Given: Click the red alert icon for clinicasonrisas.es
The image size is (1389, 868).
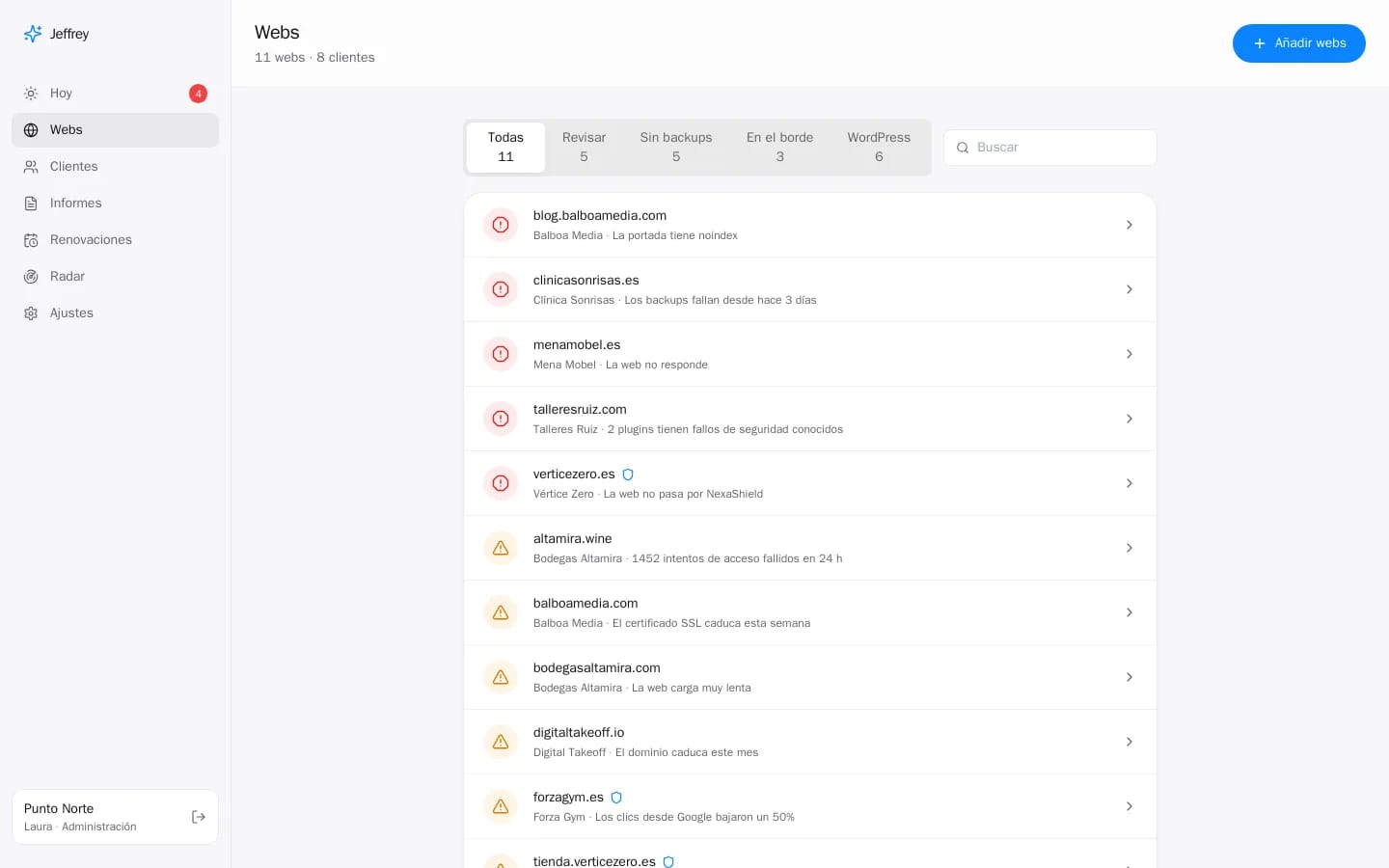Looking at the screenshot, I should pos(501,289).
